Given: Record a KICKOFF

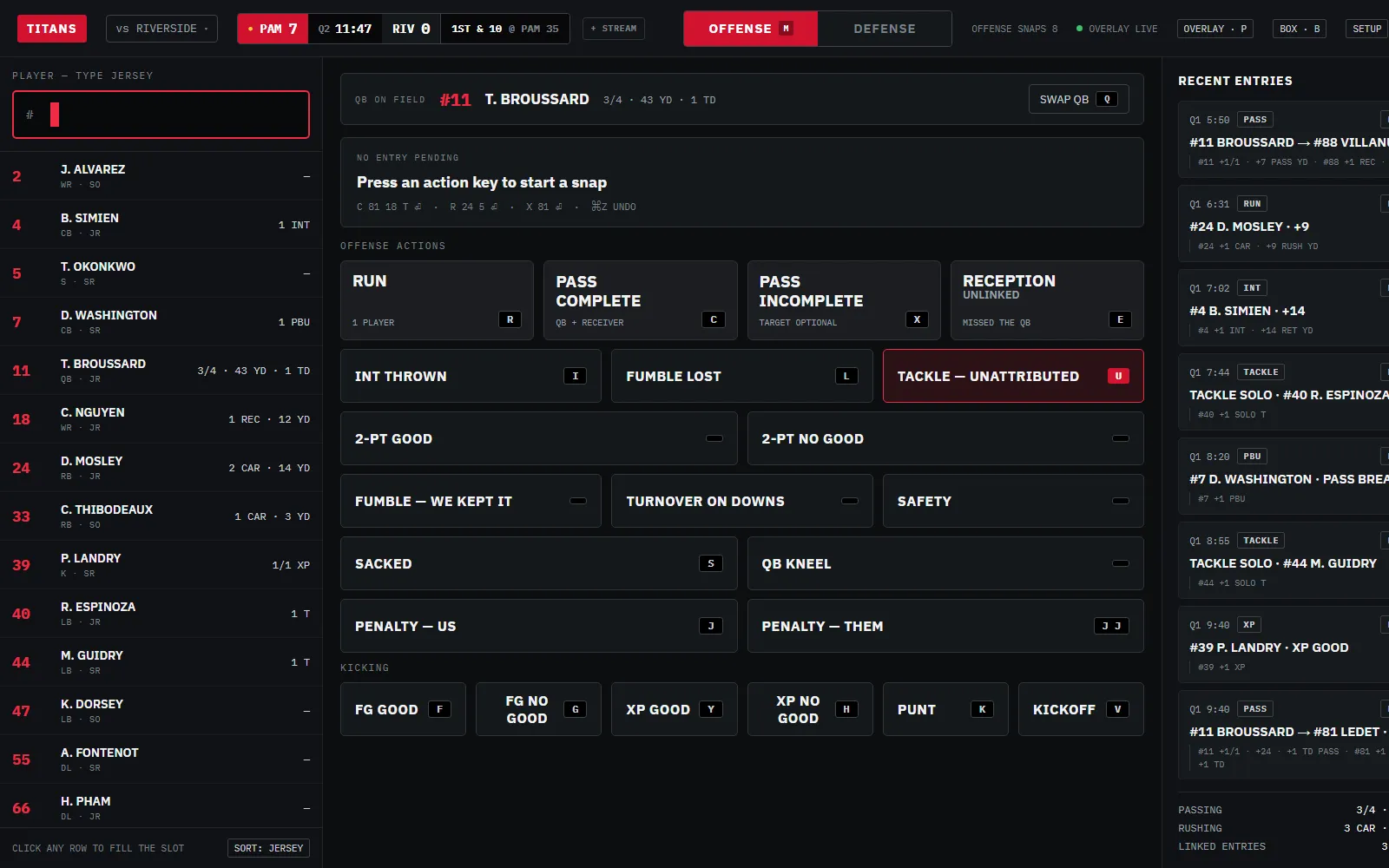Looking at the screenshot, I should 1081,709.
